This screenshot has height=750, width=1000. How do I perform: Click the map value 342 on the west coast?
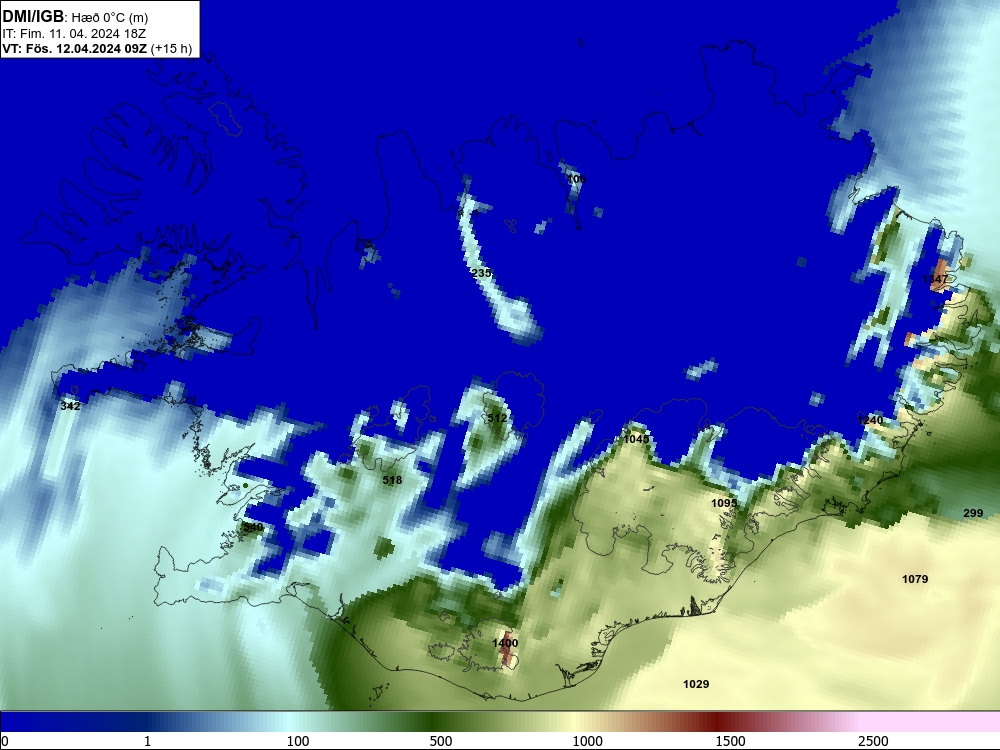click(70, 406)
